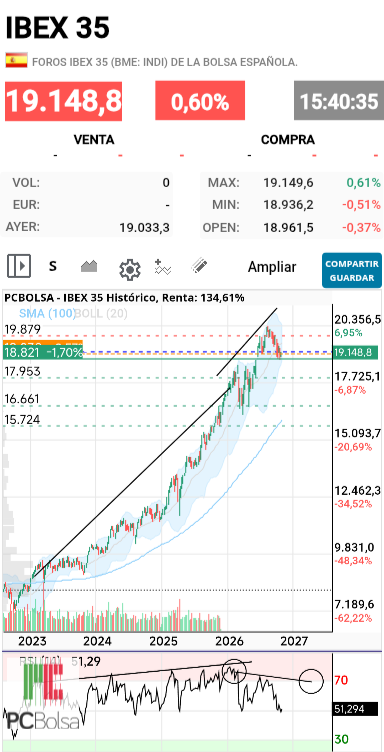Screen dimensions: 384x752
Task: Click the IBEX 35 page heading
Action: click(x=58, y=28)
